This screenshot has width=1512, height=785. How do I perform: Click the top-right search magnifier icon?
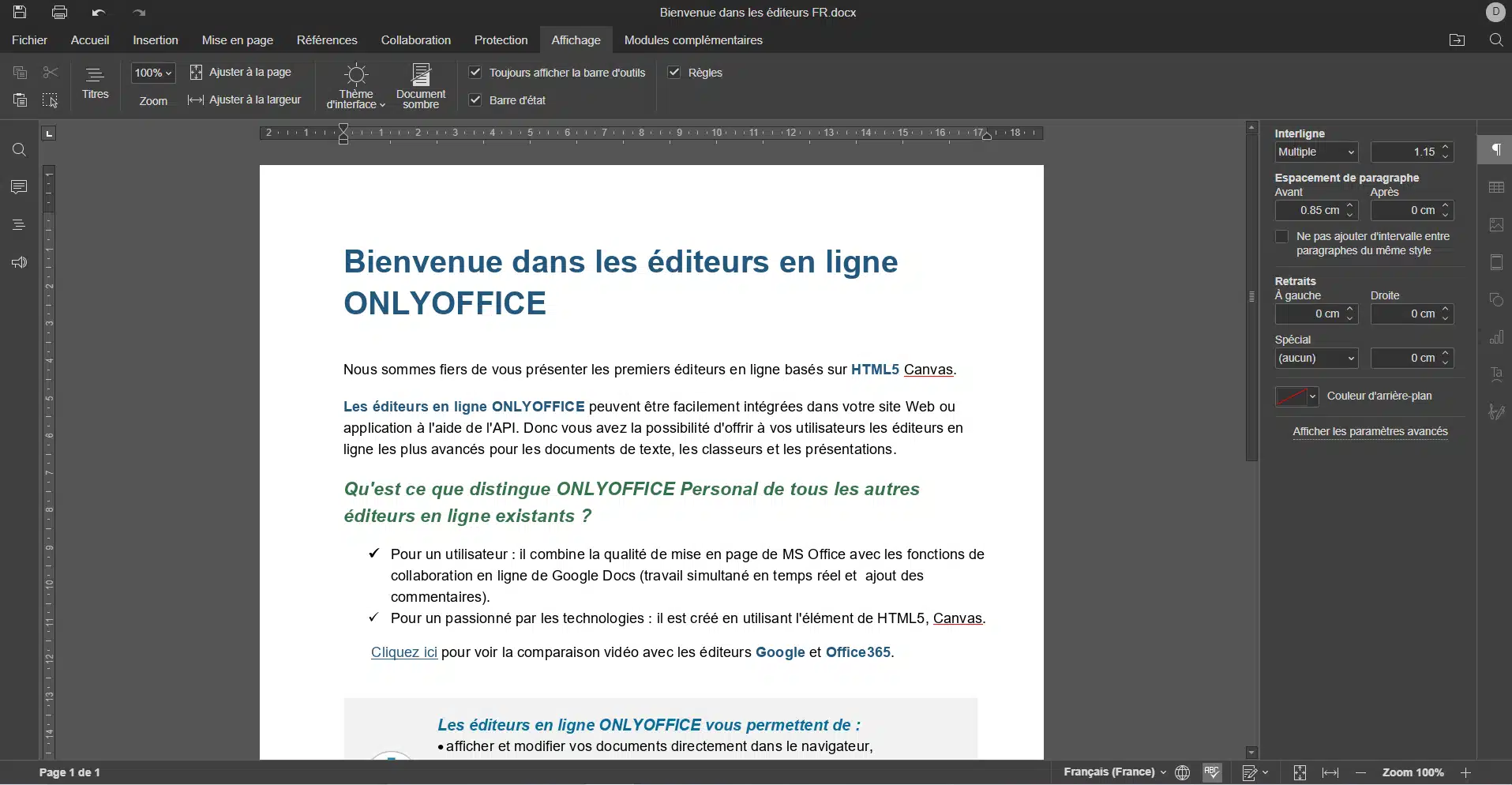coord(1496,40)
